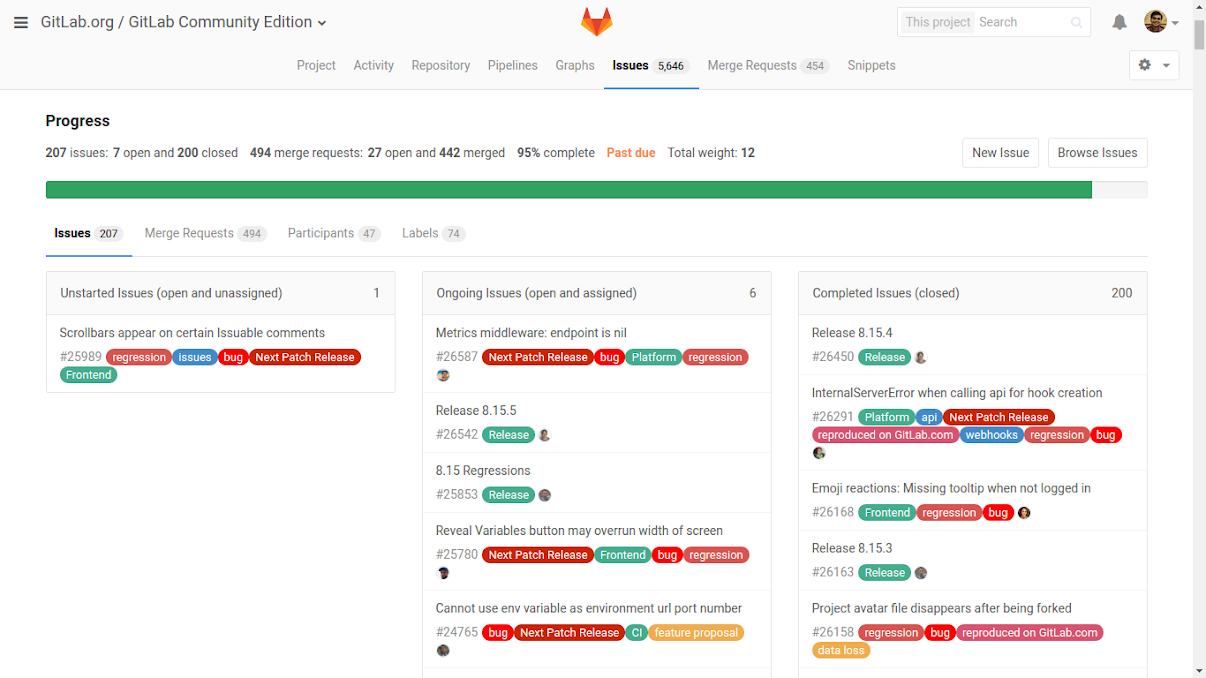Open issue Metrics middleware: endpoint is nil

531,333
